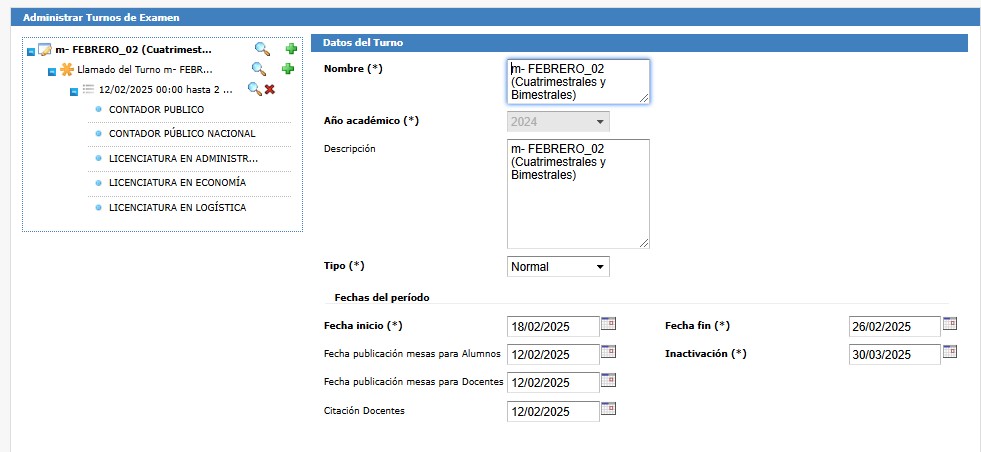Open calendar for Fecha publicación mesas para Alumnos
The width and height of the screenshot is (981, 452).
tap(608, 351)
